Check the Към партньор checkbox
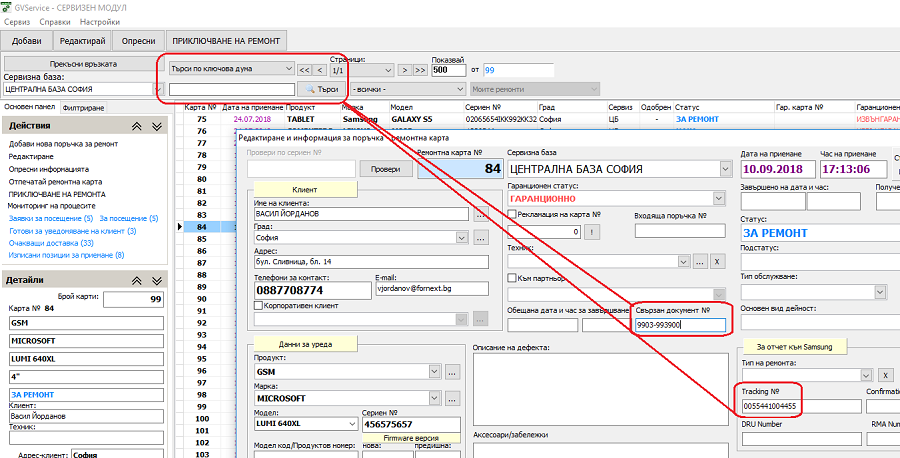 (512, 278)
